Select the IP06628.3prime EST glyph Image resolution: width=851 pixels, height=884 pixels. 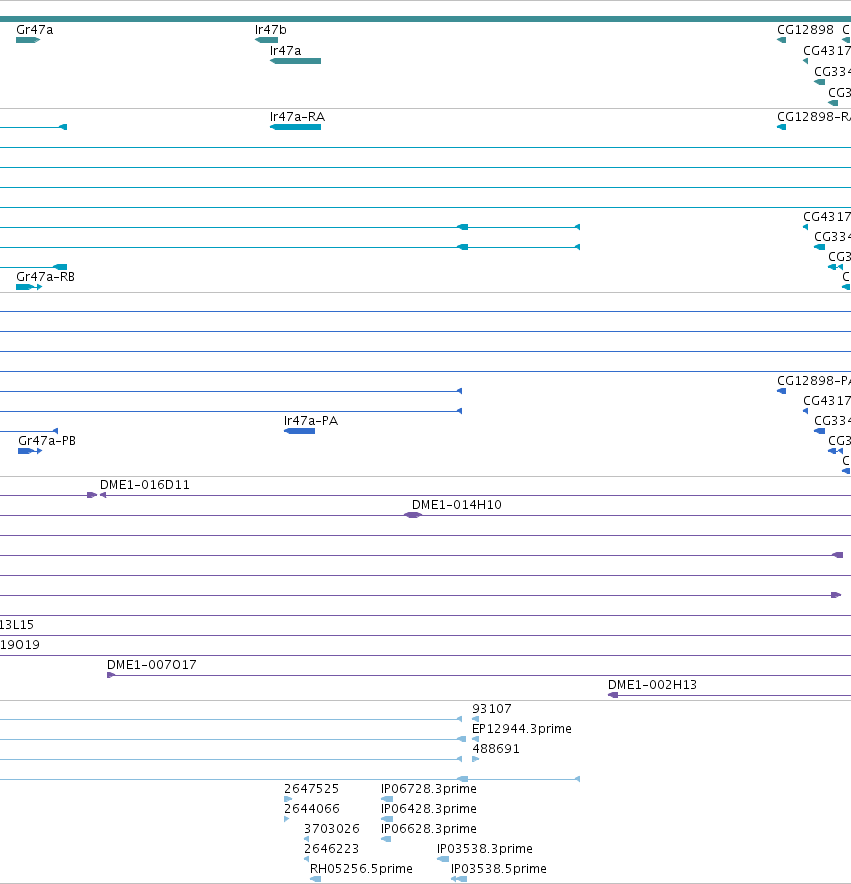tap(386, 839)
